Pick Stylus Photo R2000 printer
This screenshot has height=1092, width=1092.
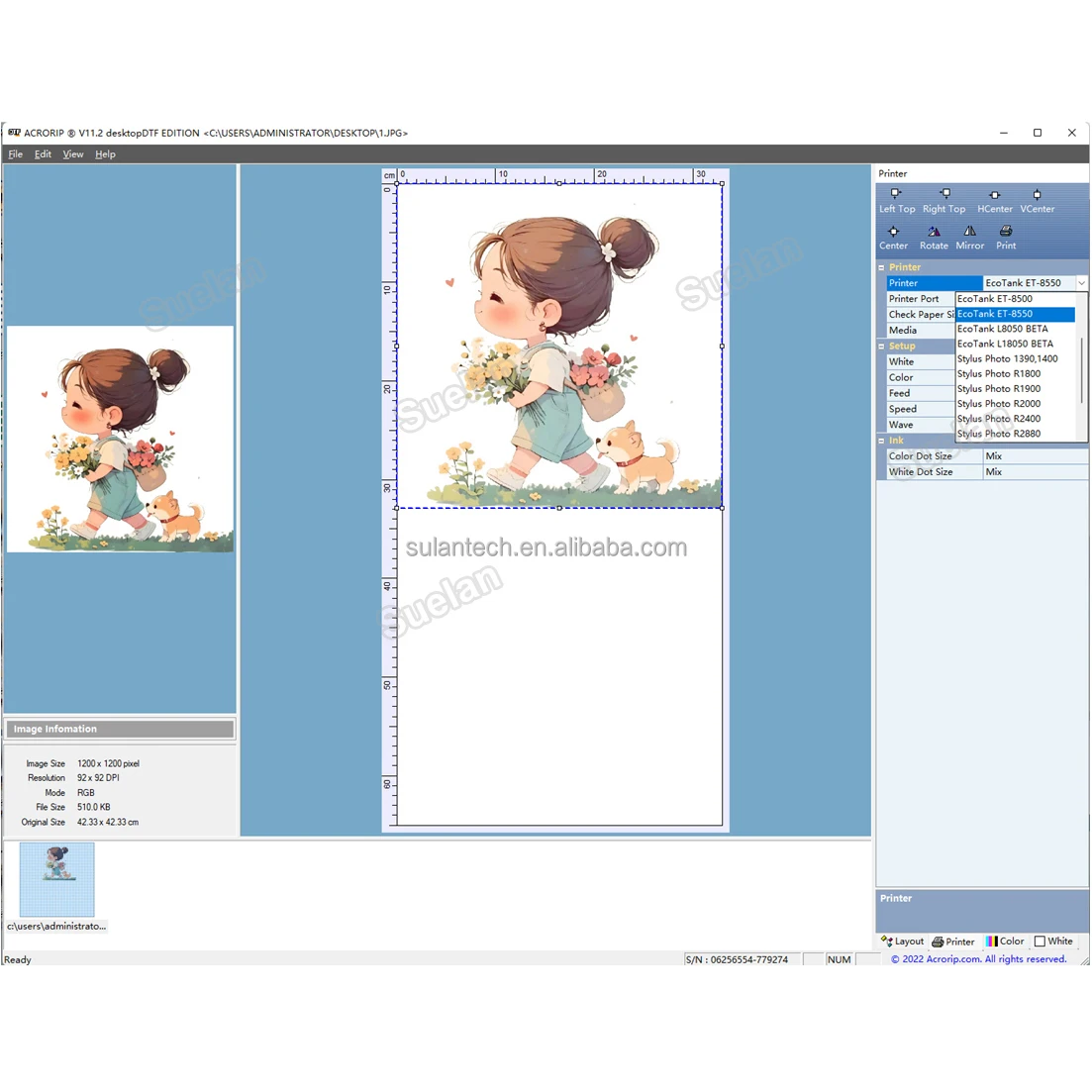click(x=1015, y=404)
